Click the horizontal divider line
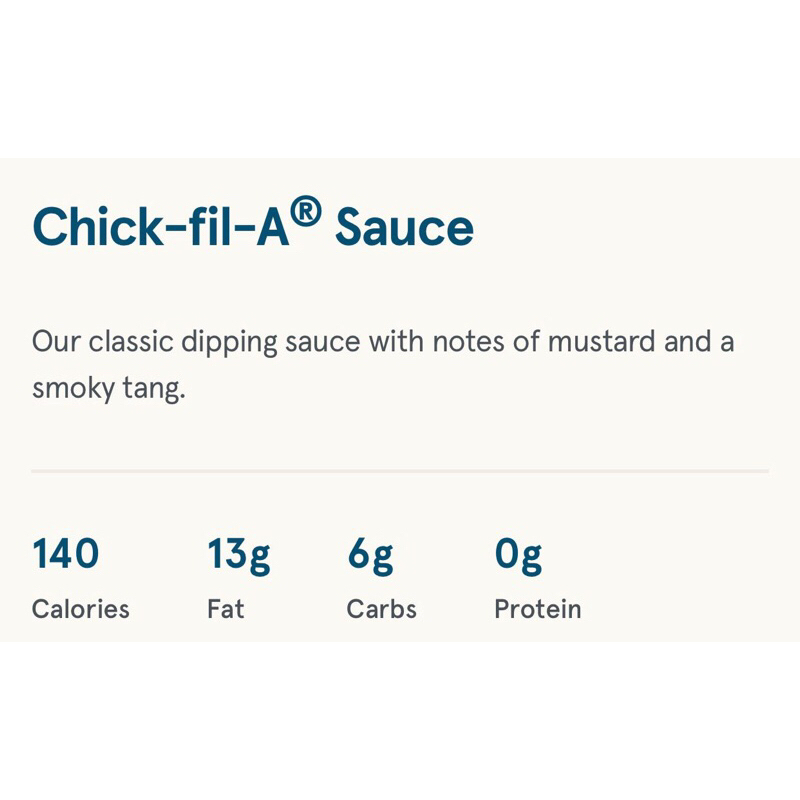Screen dimensions: 800x800 (400, 470)
